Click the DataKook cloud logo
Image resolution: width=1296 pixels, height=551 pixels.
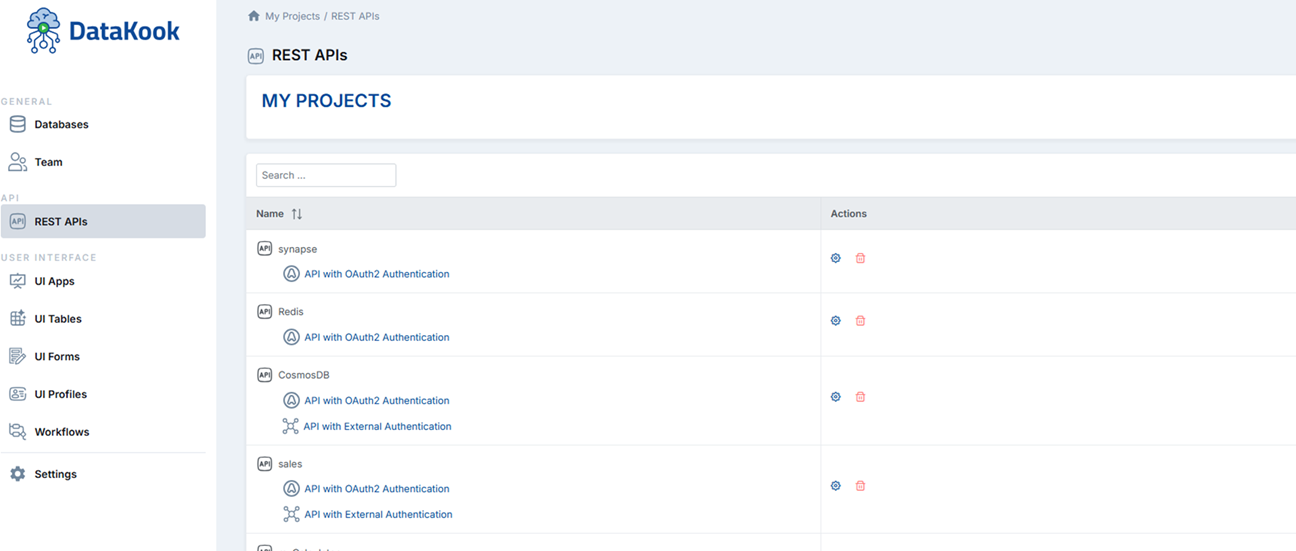[44, 30]
